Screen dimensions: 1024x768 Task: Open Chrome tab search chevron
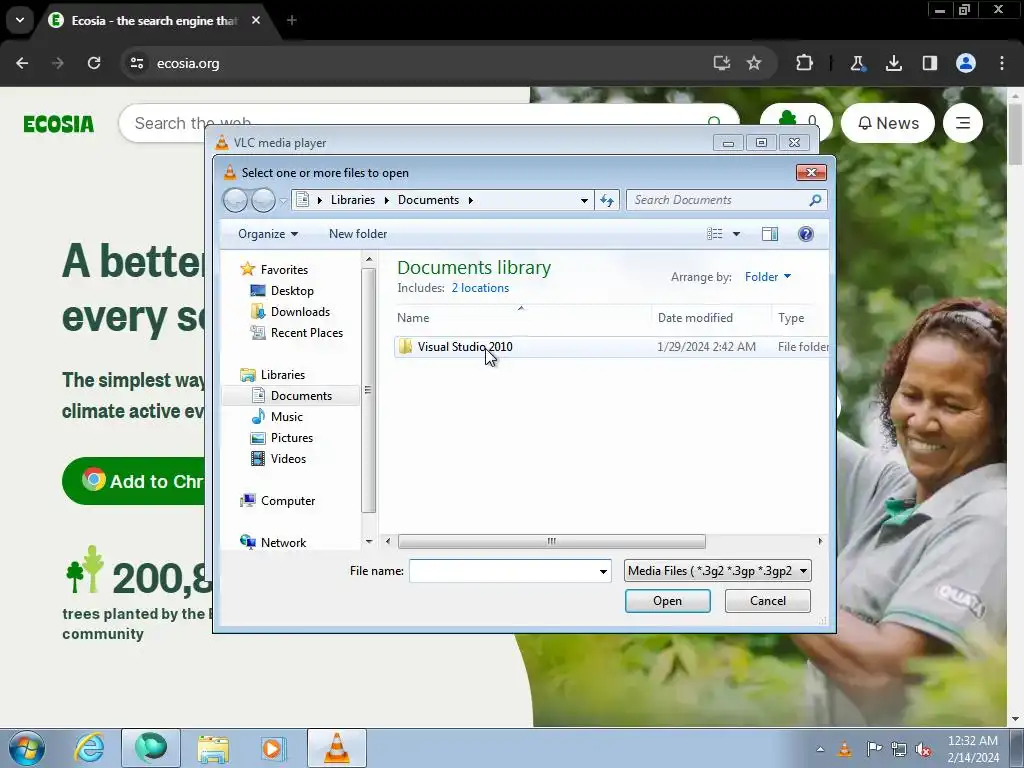(x=20, y=20)
